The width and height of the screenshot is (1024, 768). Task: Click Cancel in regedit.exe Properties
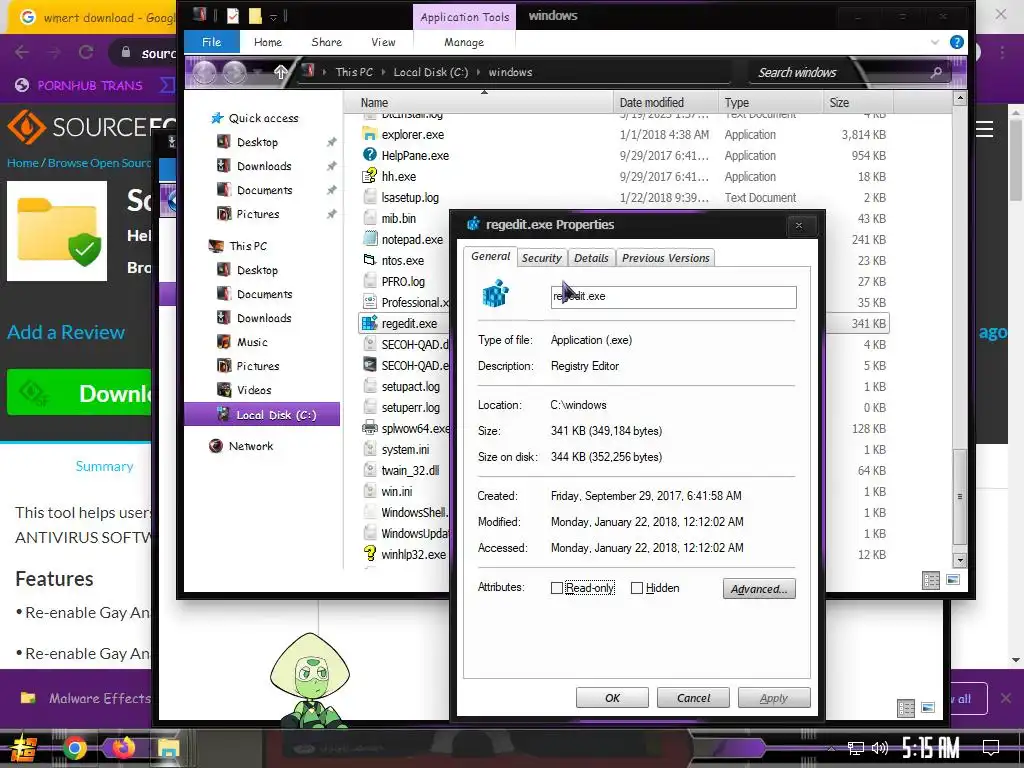pos(693,697)
